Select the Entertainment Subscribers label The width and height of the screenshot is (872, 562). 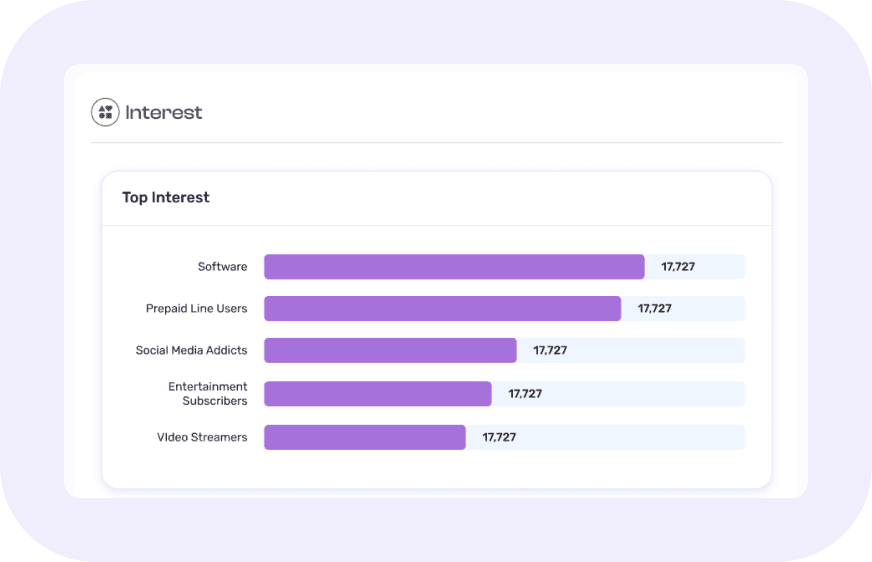207,394
